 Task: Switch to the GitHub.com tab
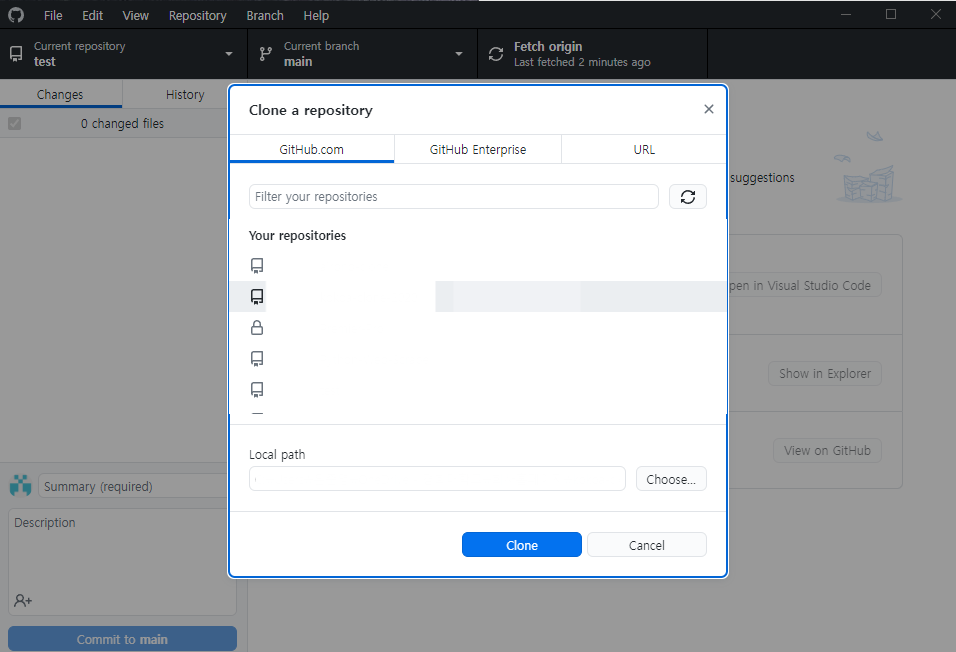click(312, 149)
